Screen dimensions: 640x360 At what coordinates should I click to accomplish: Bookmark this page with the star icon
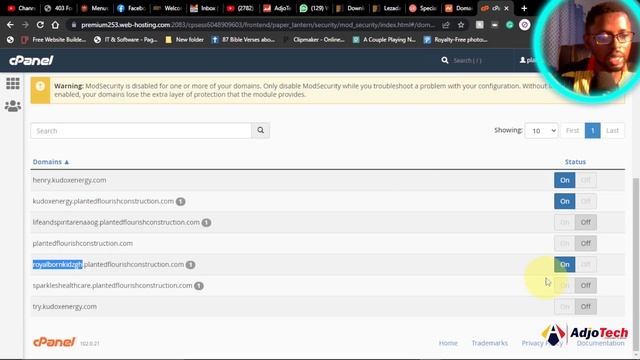[461, 25]
